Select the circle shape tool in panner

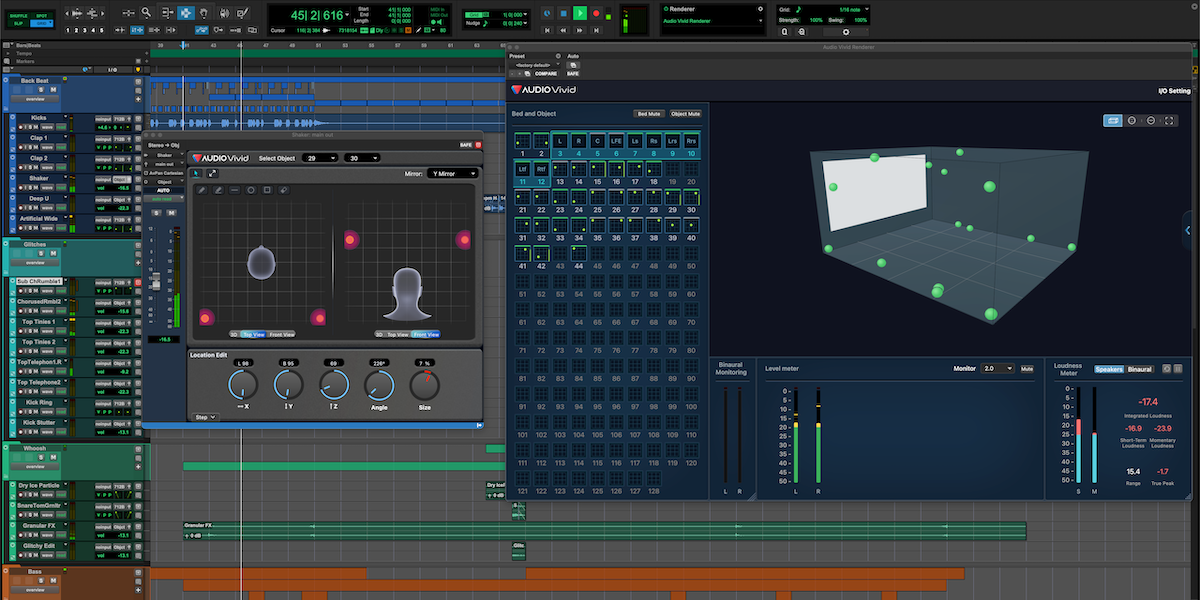click(x=251, y=189)
